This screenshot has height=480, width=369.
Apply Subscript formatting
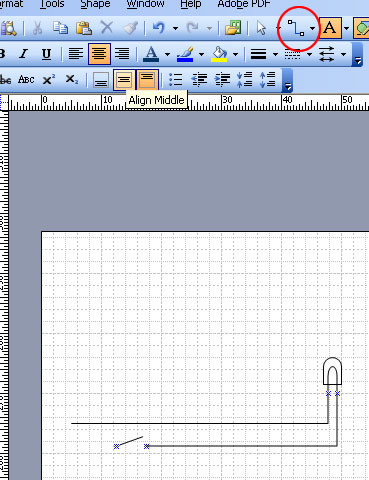click(x=72, y=80)
